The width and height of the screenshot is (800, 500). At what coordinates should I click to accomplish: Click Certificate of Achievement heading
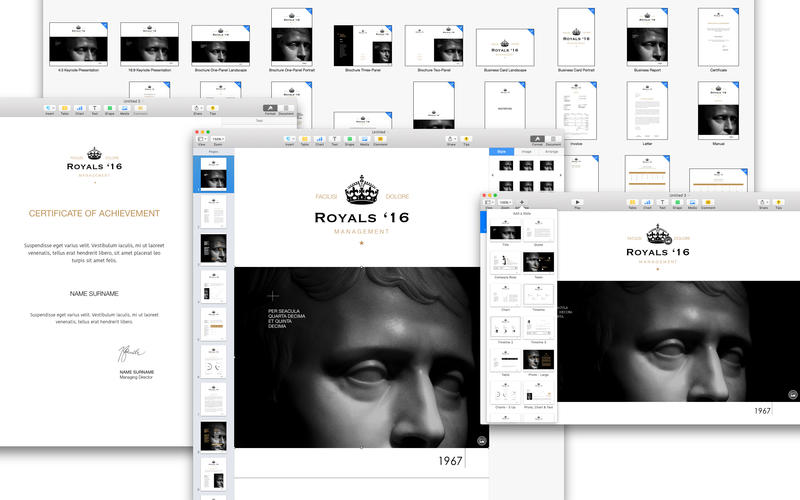94,213
